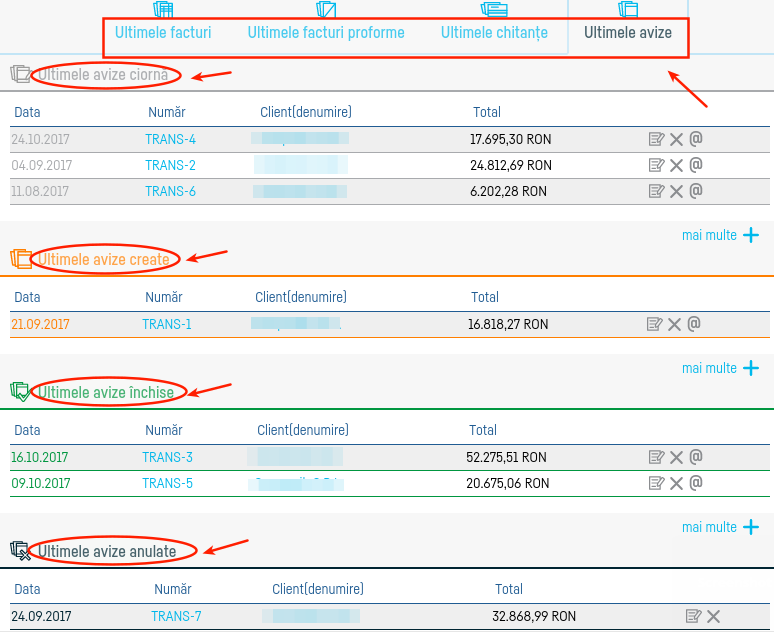Screen dimensions: 774x632
Task: Open the TRANS-1 notice link
Action: (x=167, y=324)
